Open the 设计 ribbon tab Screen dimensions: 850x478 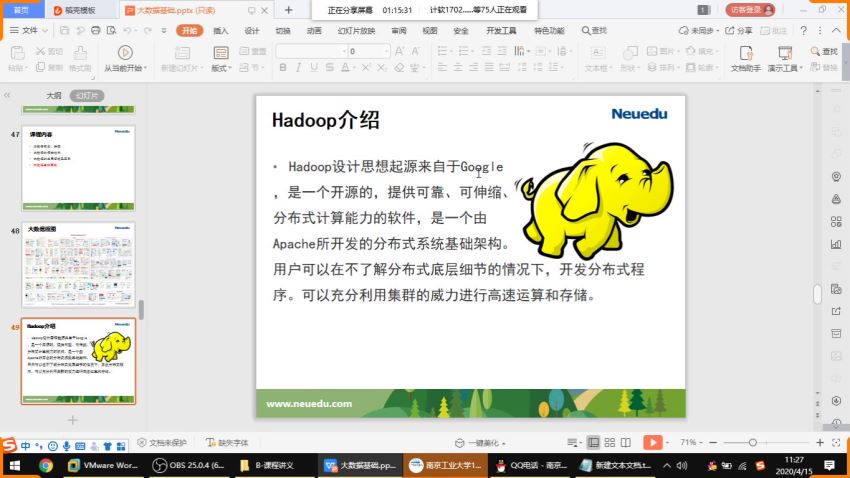252,30
